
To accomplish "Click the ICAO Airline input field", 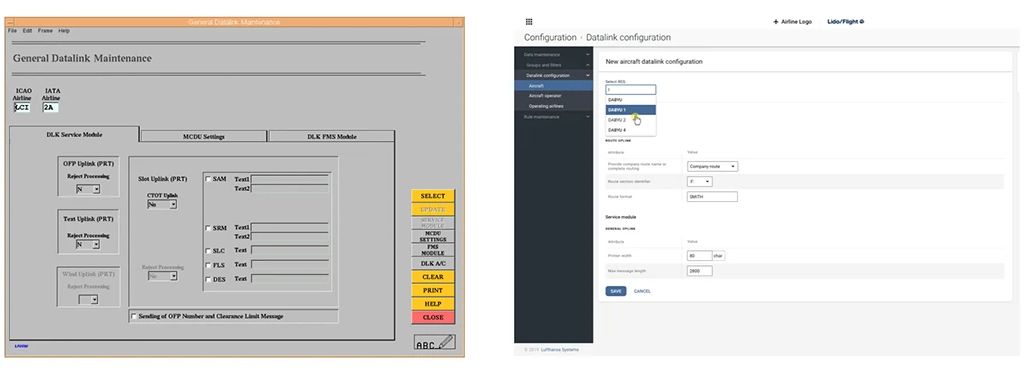I will tap(22, 107).
